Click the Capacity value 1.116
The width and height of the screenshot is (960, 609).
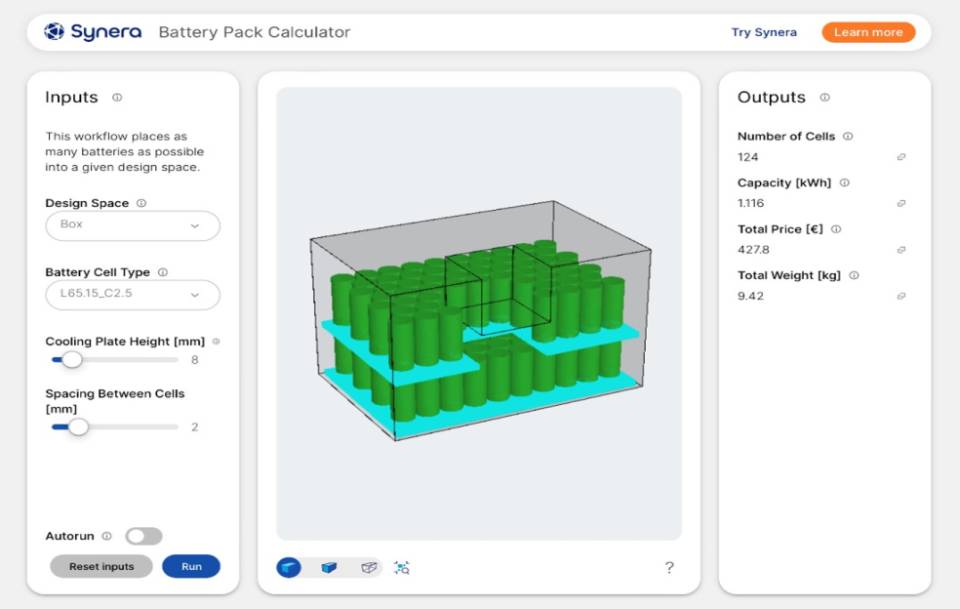[x=751, y=203]
